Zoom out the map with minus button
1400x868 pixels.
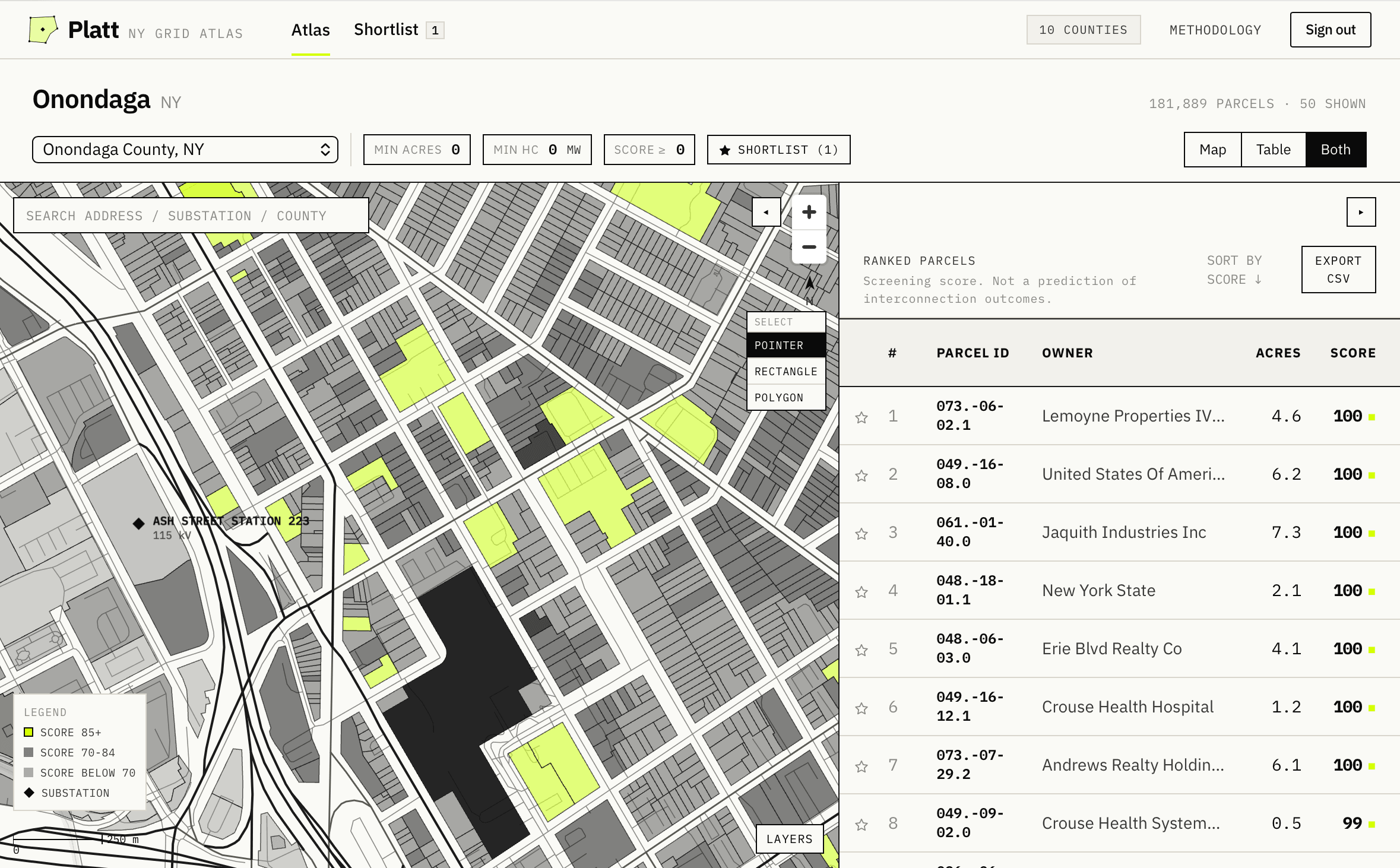point(809,247)
